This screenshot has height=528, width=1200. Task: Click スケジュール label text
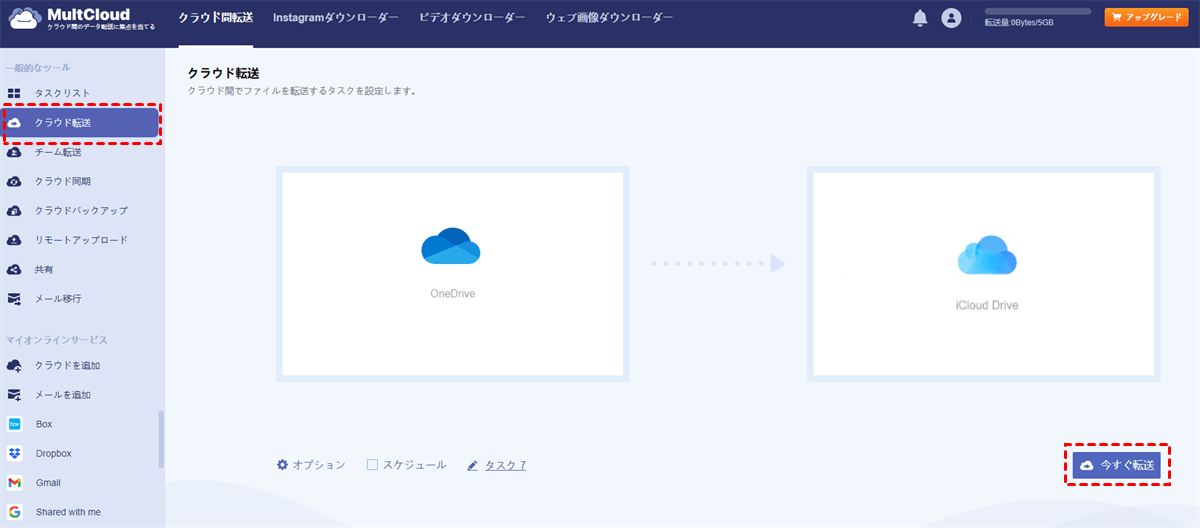(414, 465)
